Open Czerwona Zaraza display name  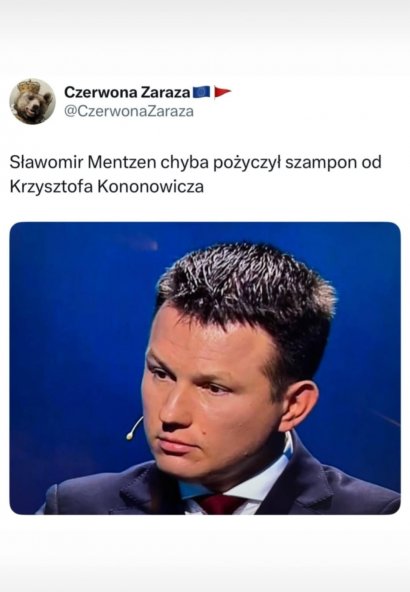[127, 92]
